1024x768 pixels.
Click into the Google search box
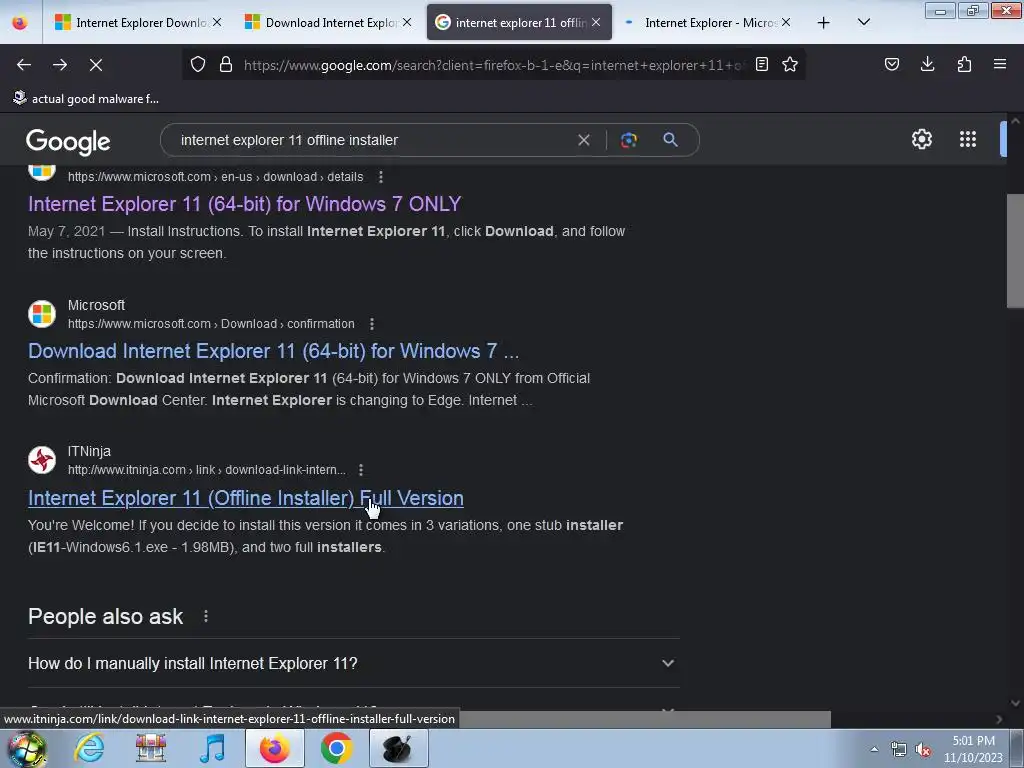(372, 140)
